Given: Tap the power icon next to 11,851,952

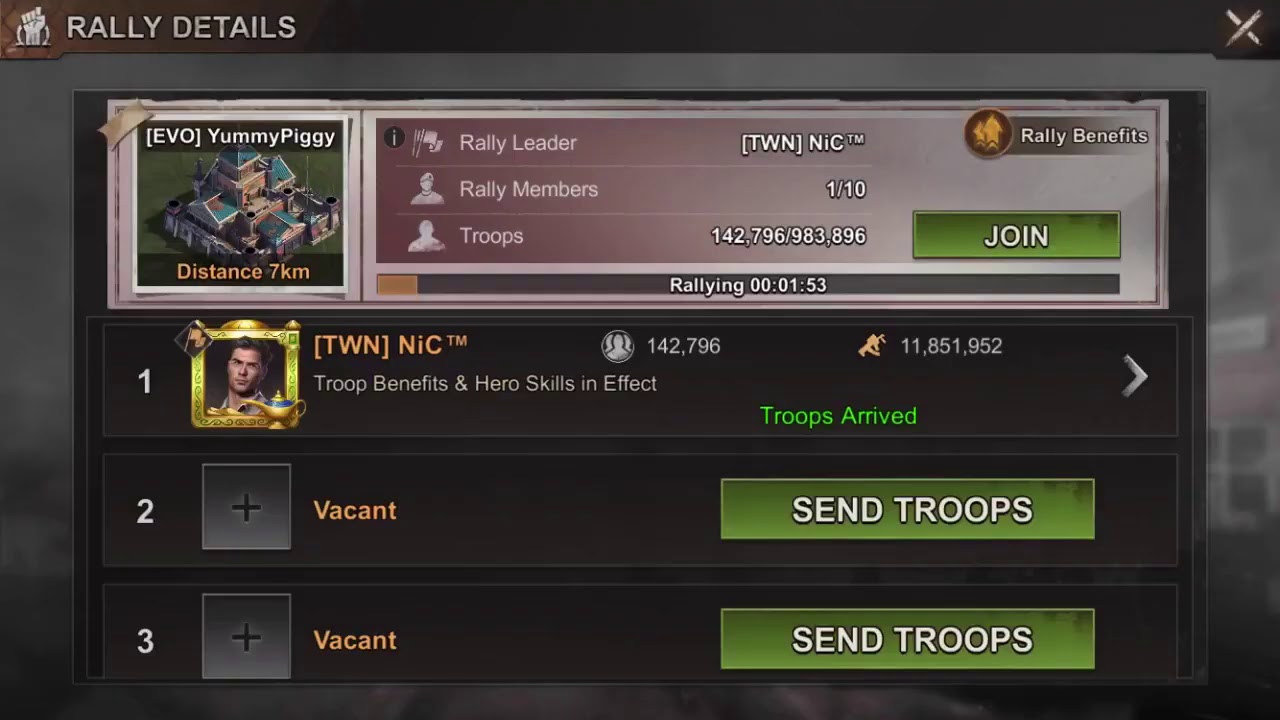Looking at the screenshot, I should (x=872, y=346).
